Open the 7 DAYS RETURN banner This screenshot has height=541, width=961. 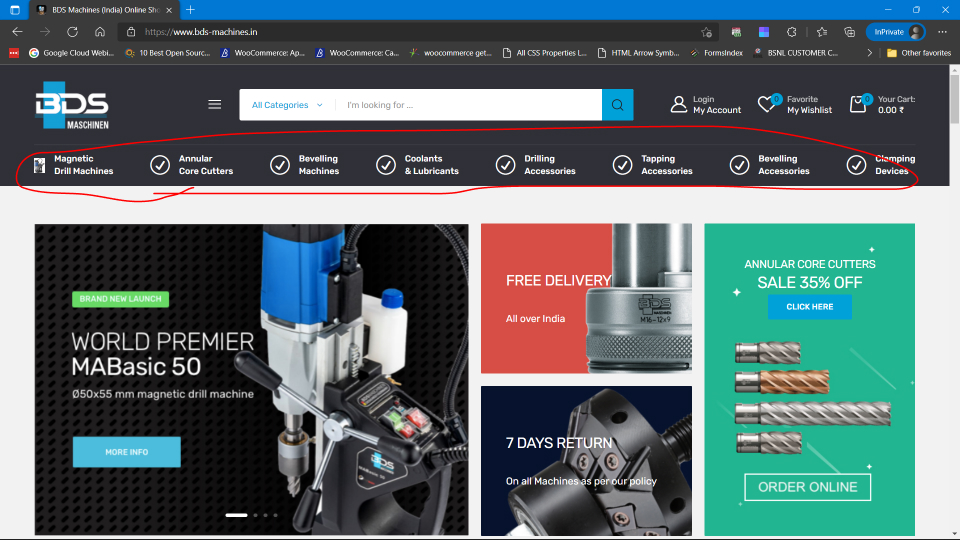tap(587, 461)
